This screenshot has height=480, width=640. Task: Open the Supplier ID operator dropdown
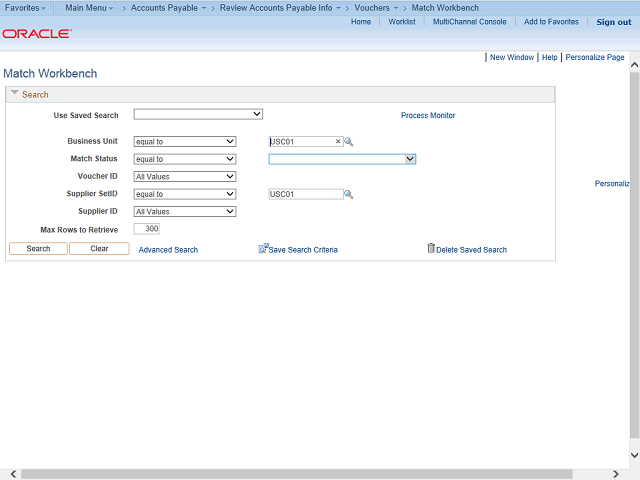point(185,212)
